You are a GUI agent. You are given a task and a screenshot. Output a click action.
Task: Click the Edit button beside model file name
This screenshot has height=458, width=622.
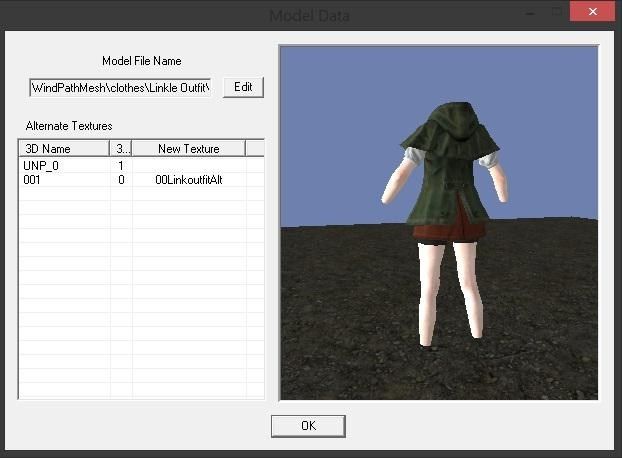(x=243, y=87)
